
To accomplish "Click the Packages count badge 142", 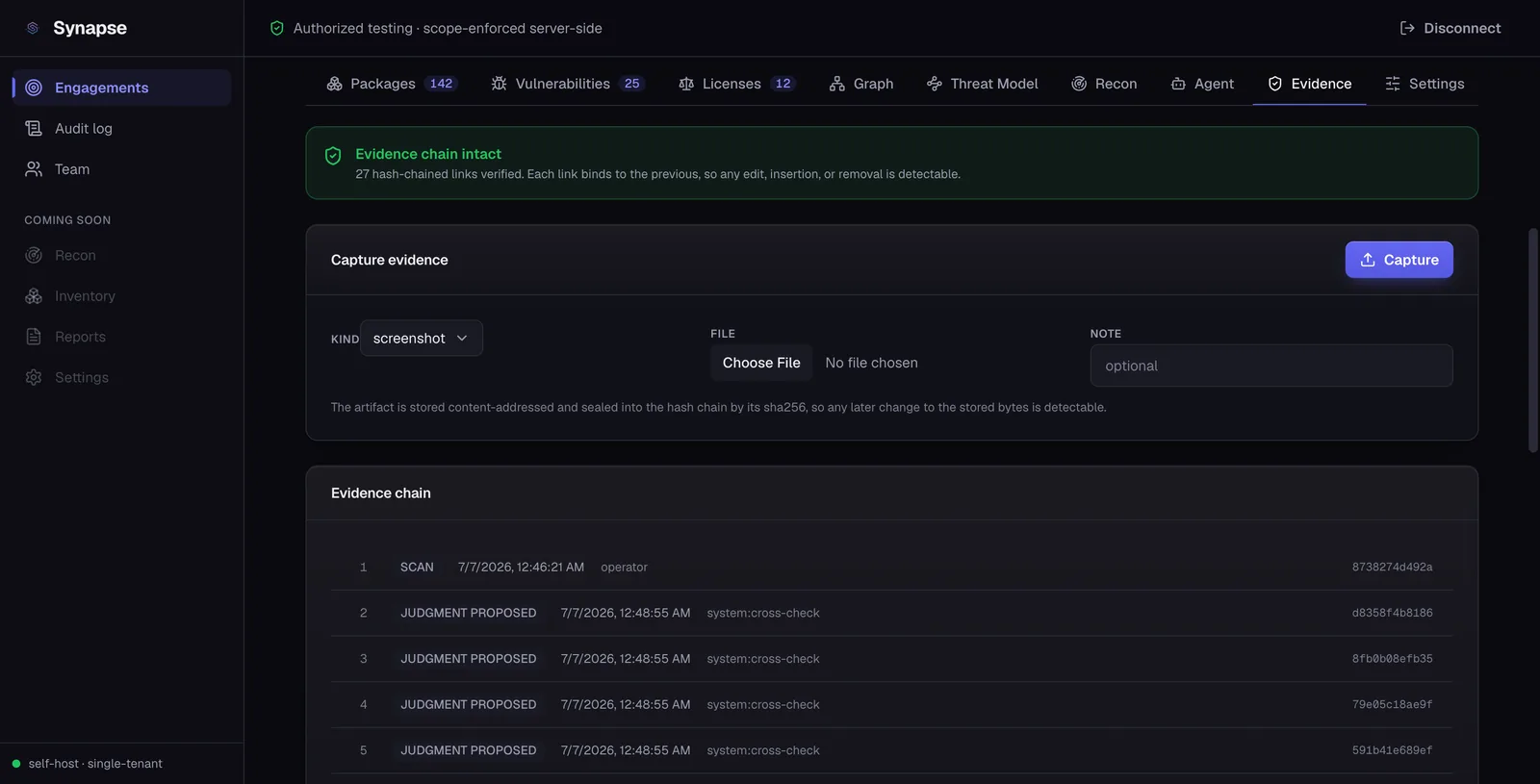I will tap(441, 84).
